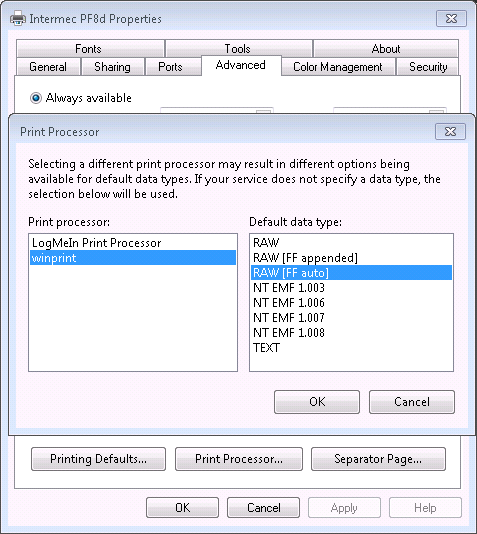Select TEXT as default data type
Image resolution: width=477 pixels, height=534 pixels.
coord(351,348)
